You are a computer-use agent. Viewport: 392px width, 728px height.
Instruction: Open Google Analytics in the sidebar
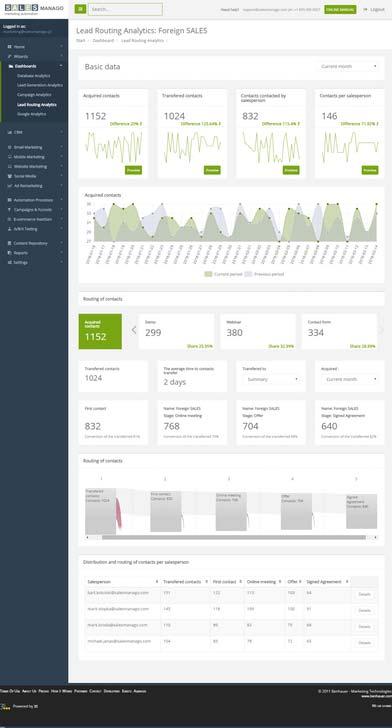pos(32,114)
